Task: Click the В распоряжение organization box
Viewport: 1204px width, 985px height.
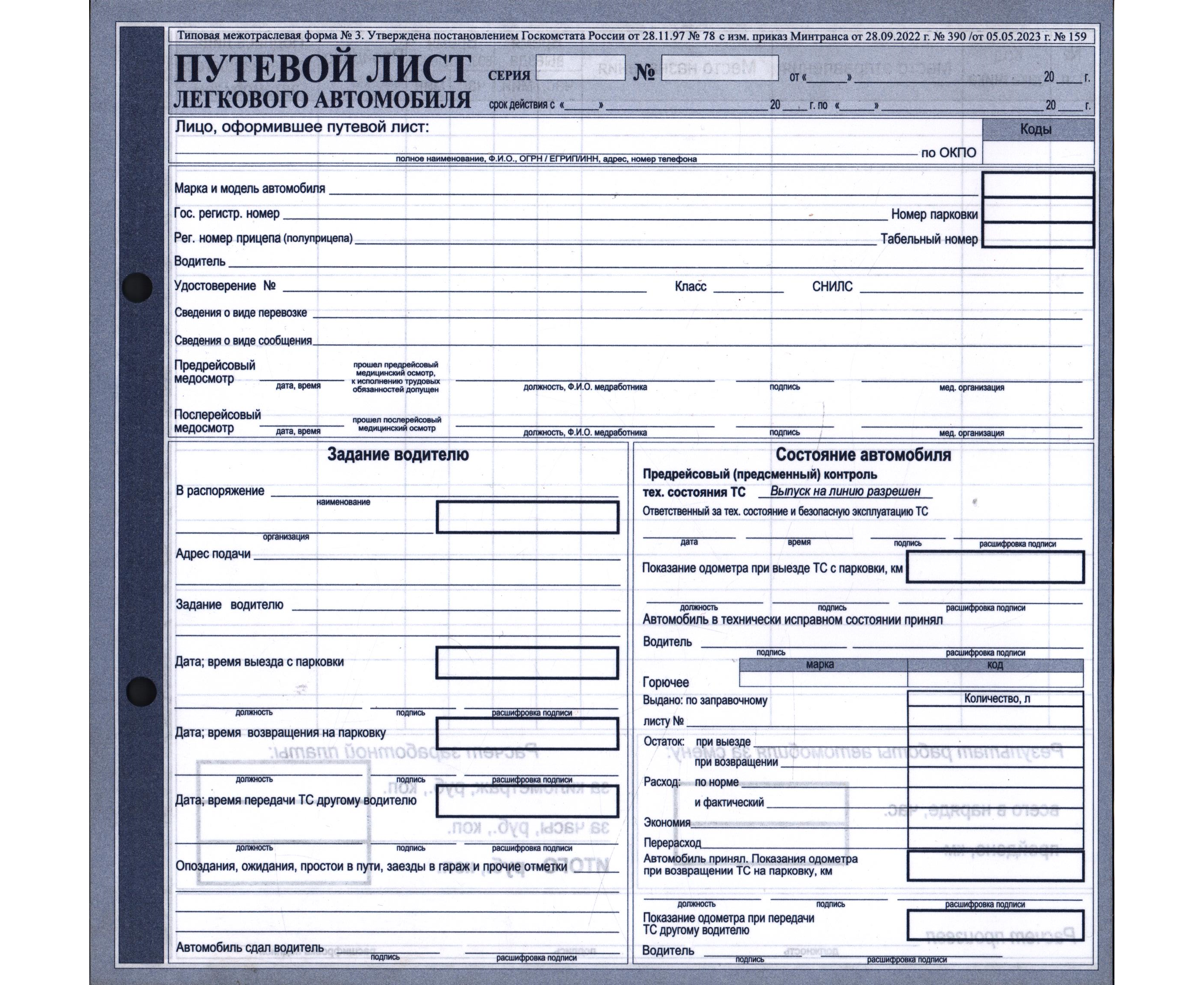Action: click(527, 517)
